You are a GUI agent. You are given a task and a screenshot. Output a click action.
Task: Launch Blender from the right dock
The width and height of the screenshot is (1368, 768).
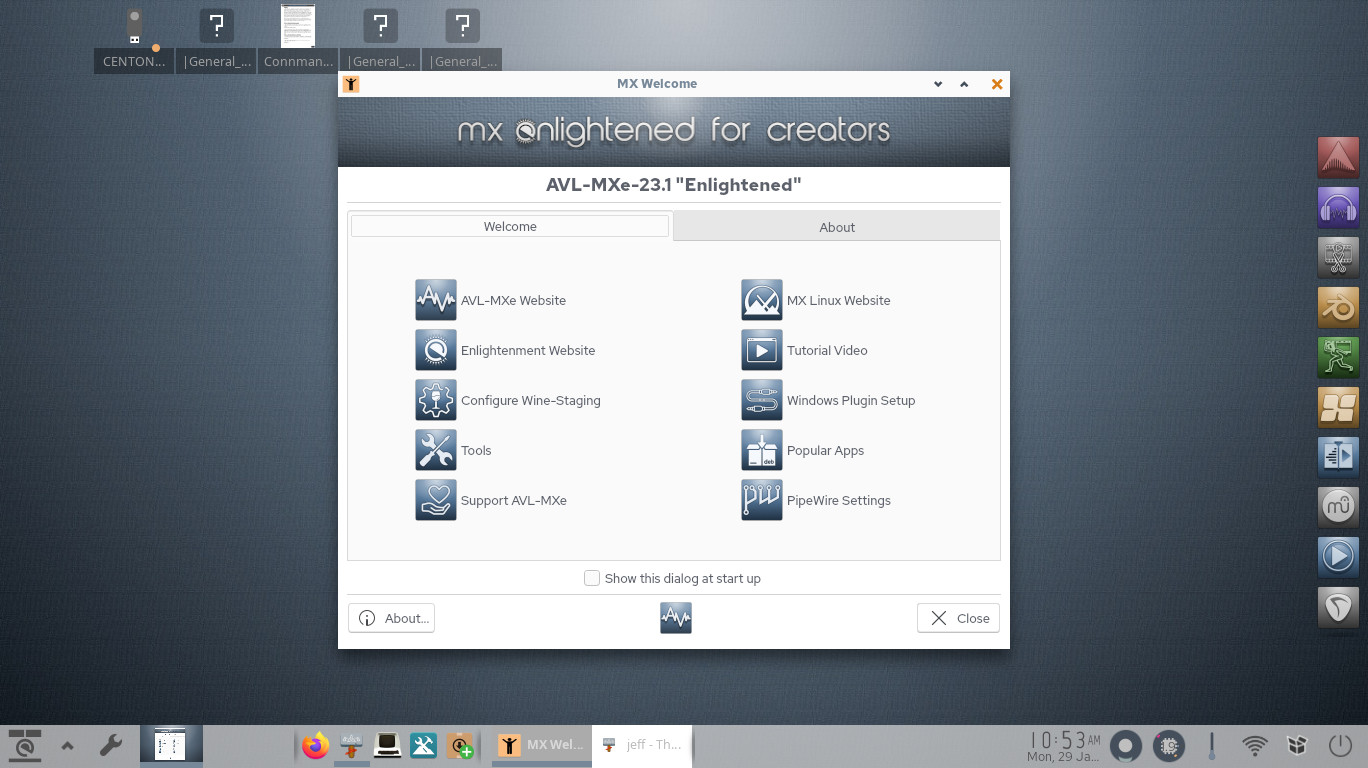coord(1338,308)
